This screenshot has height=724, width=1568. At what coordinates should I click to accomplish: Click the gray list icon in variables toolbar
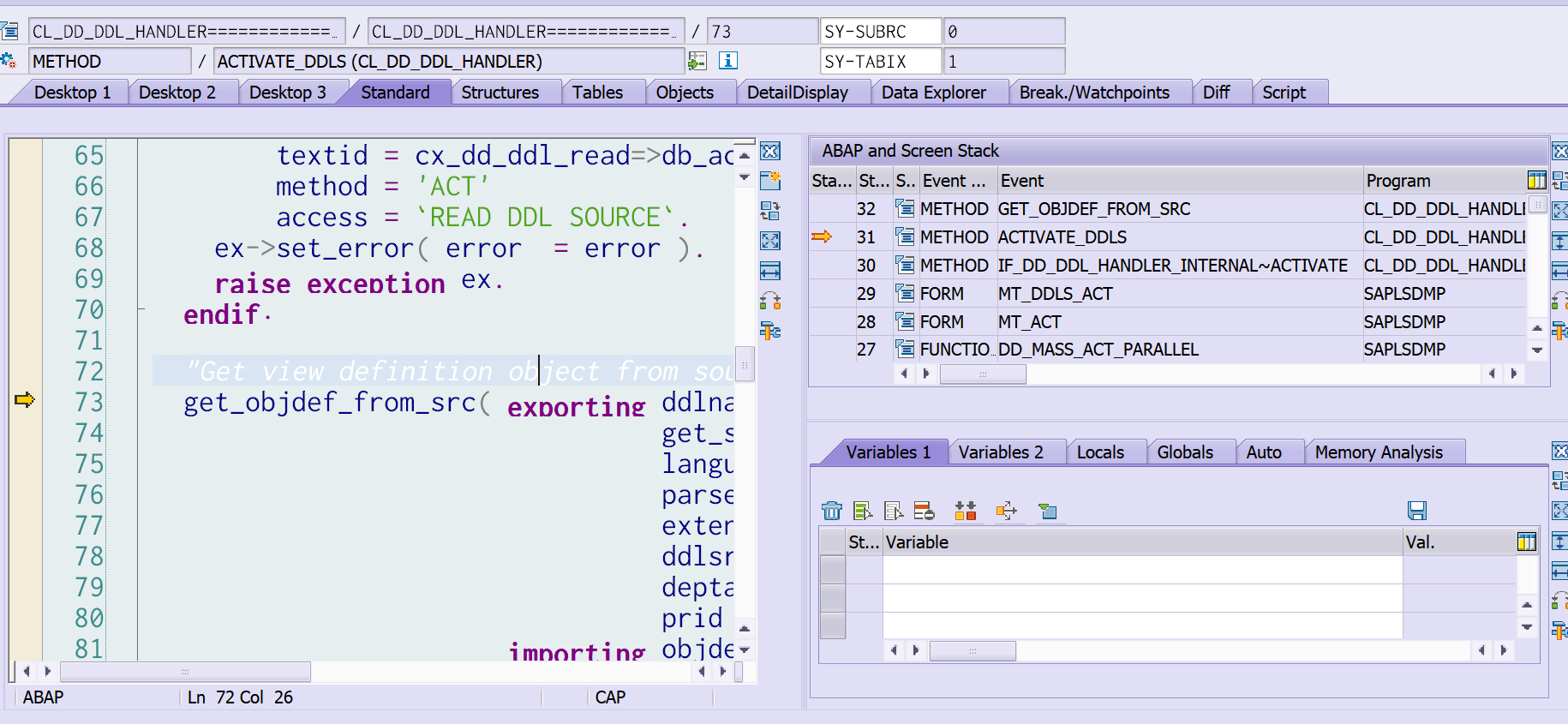click(894, 511)
